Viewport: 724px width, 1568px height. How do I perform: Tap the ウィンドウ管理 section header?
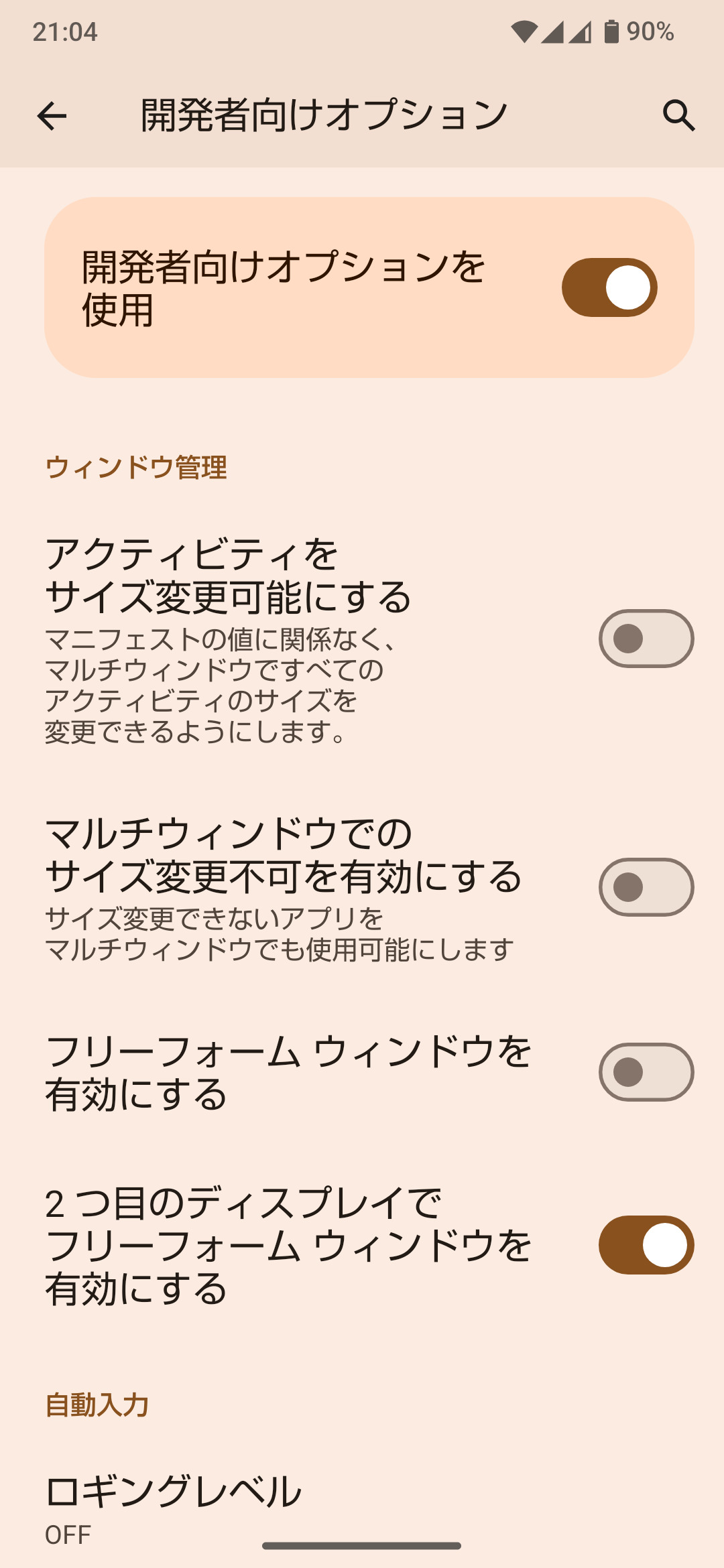pos(136,467)
